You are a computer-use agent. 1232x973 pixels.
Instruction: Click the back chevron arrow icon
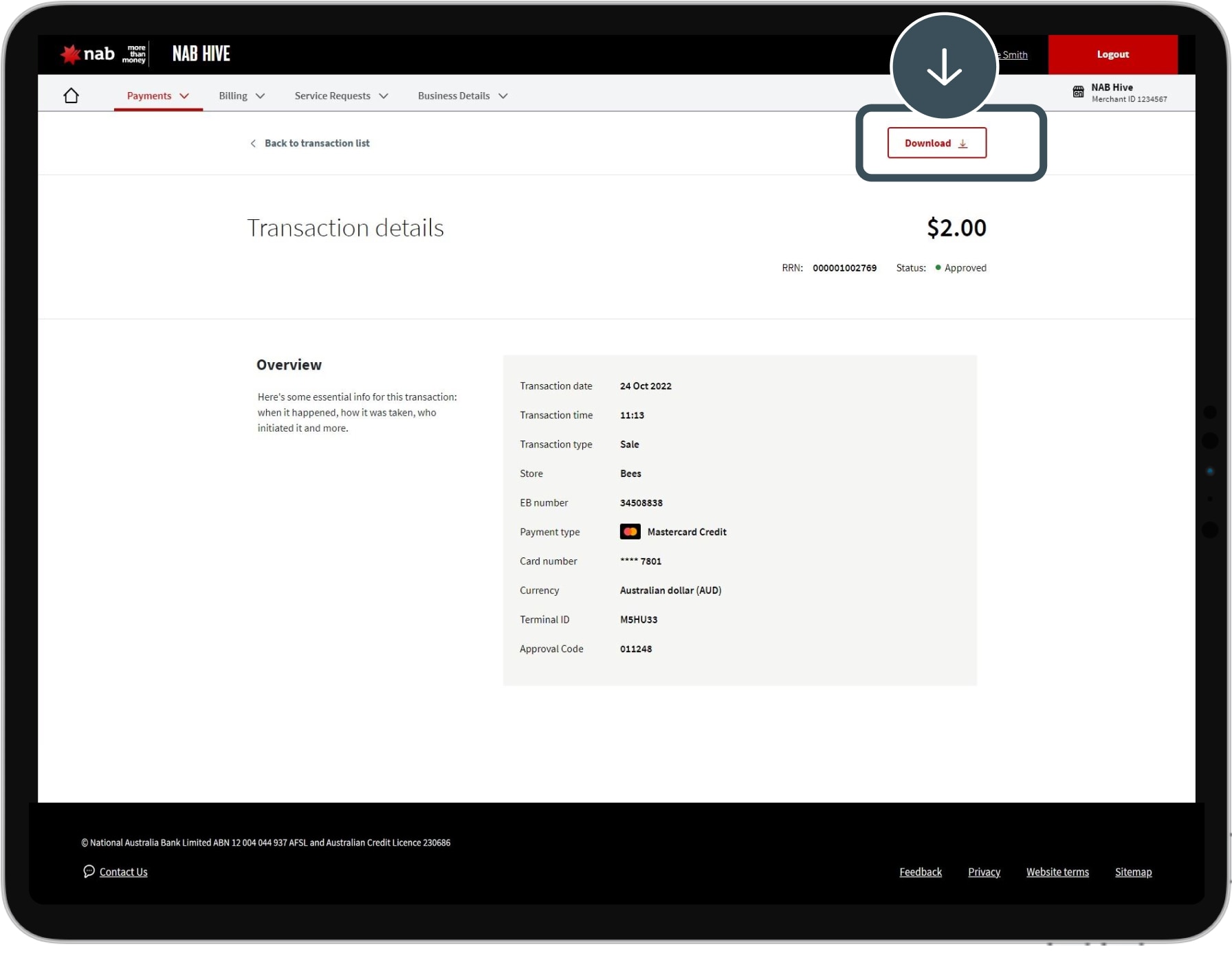[253, 144]
